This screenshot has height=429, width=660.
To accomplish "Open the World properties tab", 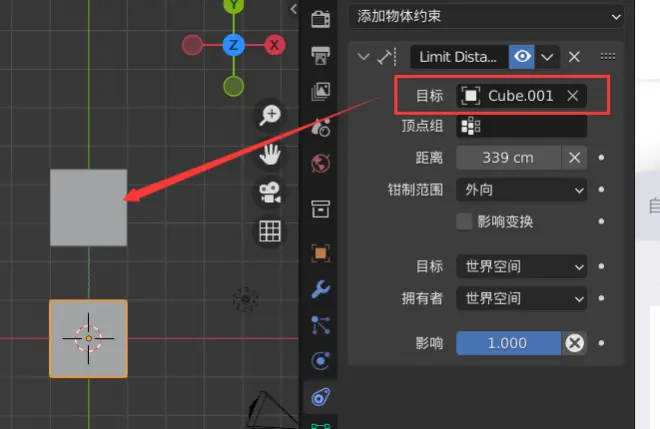I will pos(320,163).
